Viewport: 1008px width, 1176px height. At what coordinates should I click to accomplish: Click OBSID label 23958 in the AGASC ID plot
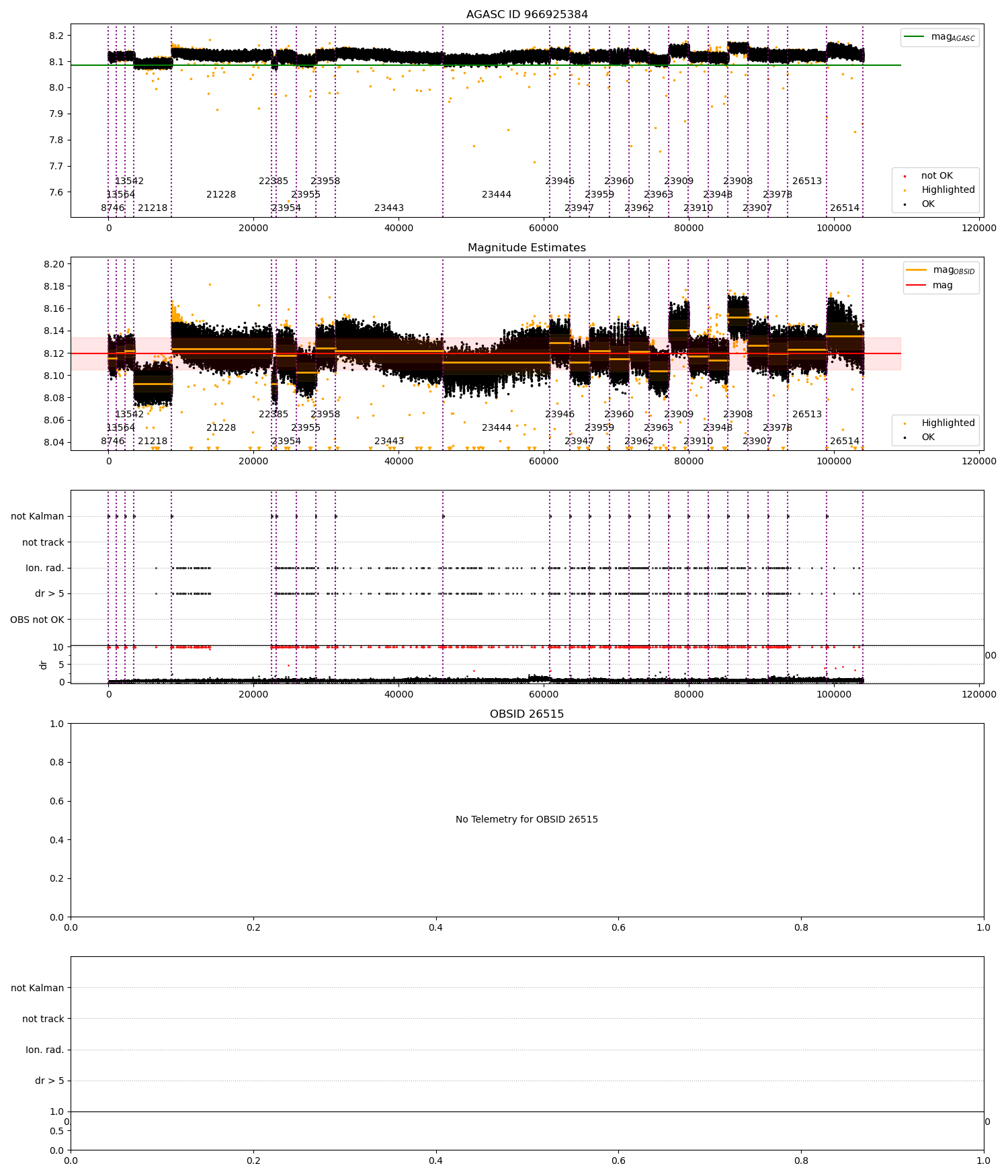coord(325,181)
